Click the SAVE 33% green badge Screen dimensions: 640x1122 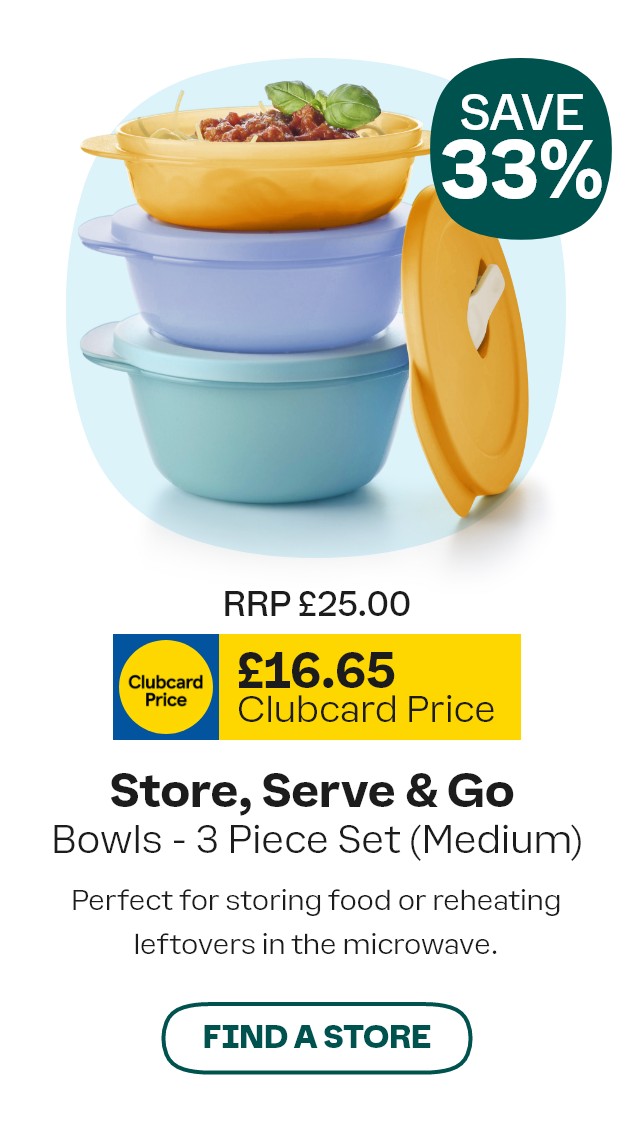point(520,148)
